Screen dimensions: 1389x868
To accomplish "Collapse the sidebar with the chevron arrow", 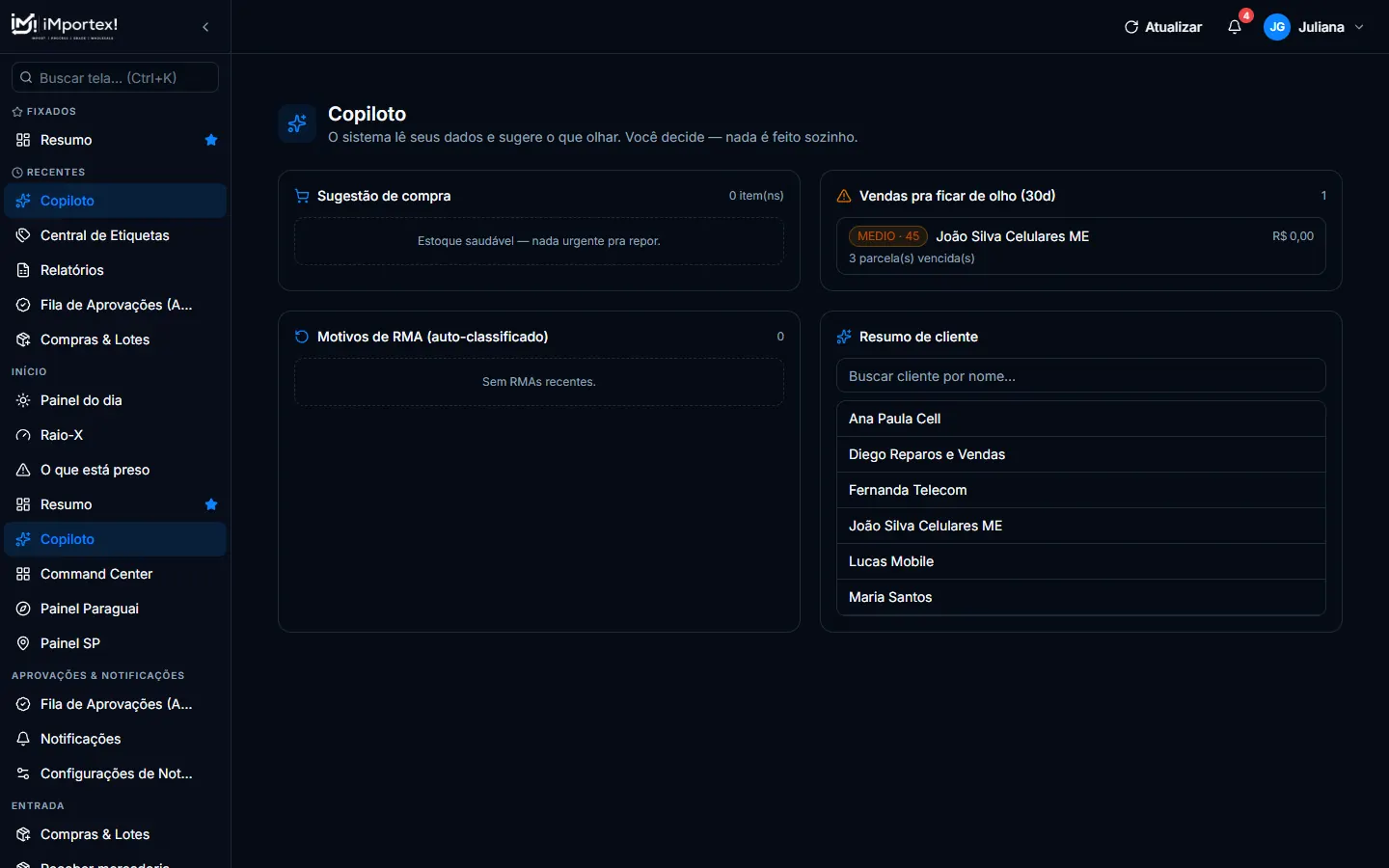I will coord(205,27).
